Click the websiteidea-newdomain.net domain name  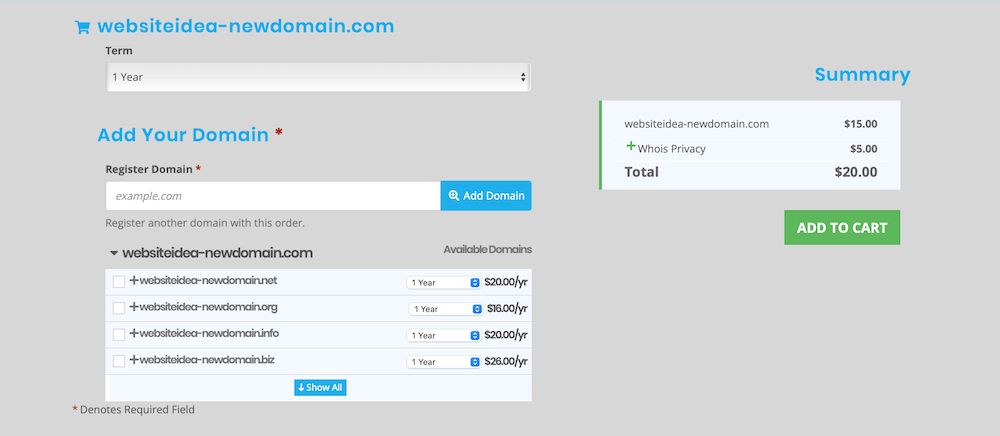208,280
